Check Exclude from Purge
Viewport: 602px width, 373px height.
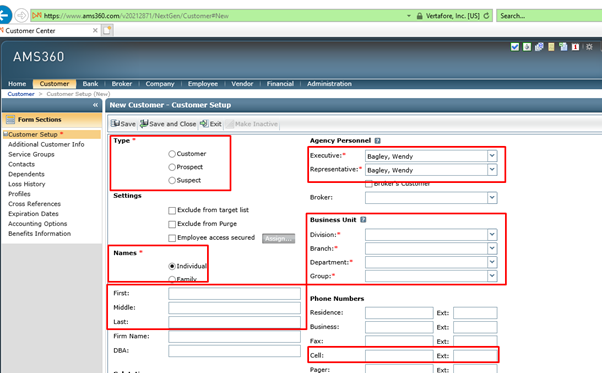tap(172, 224)
